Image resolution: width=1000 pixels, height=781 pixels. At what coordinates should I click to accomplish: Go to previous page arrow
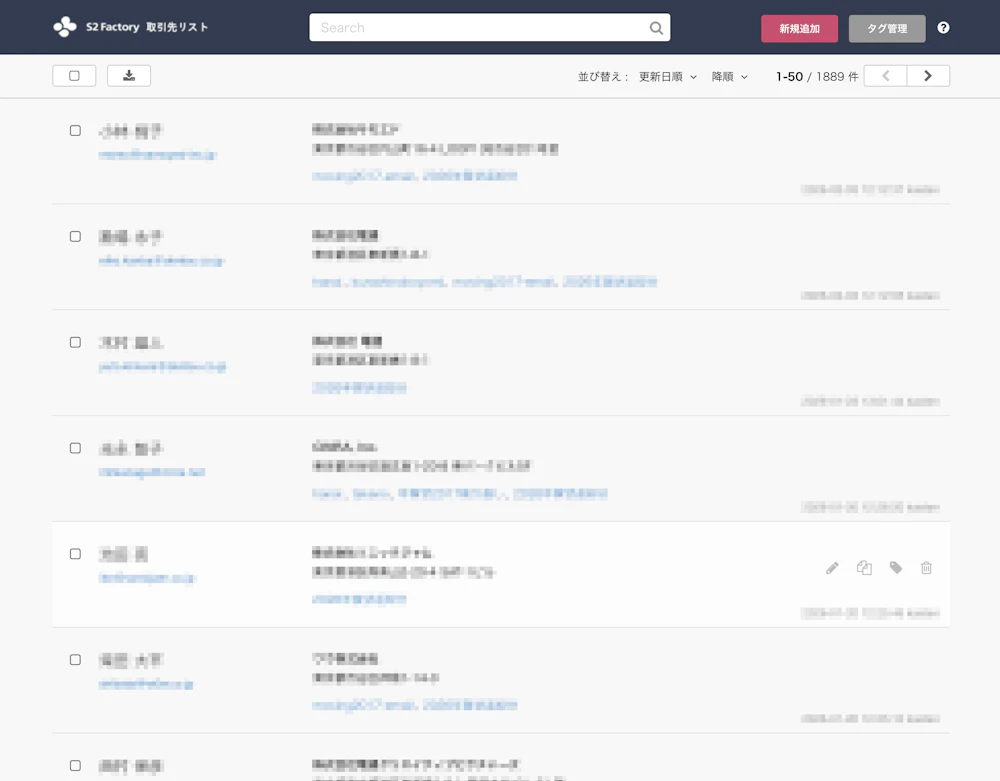885,76
